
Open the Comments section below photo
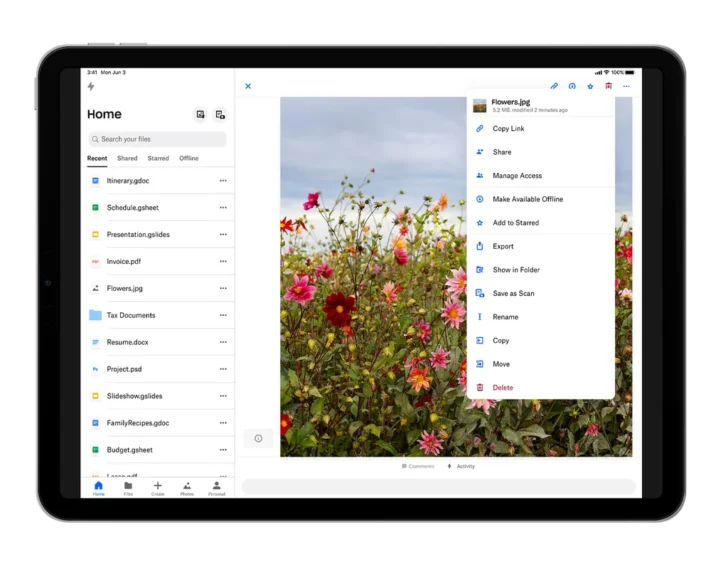click(418, 466)
